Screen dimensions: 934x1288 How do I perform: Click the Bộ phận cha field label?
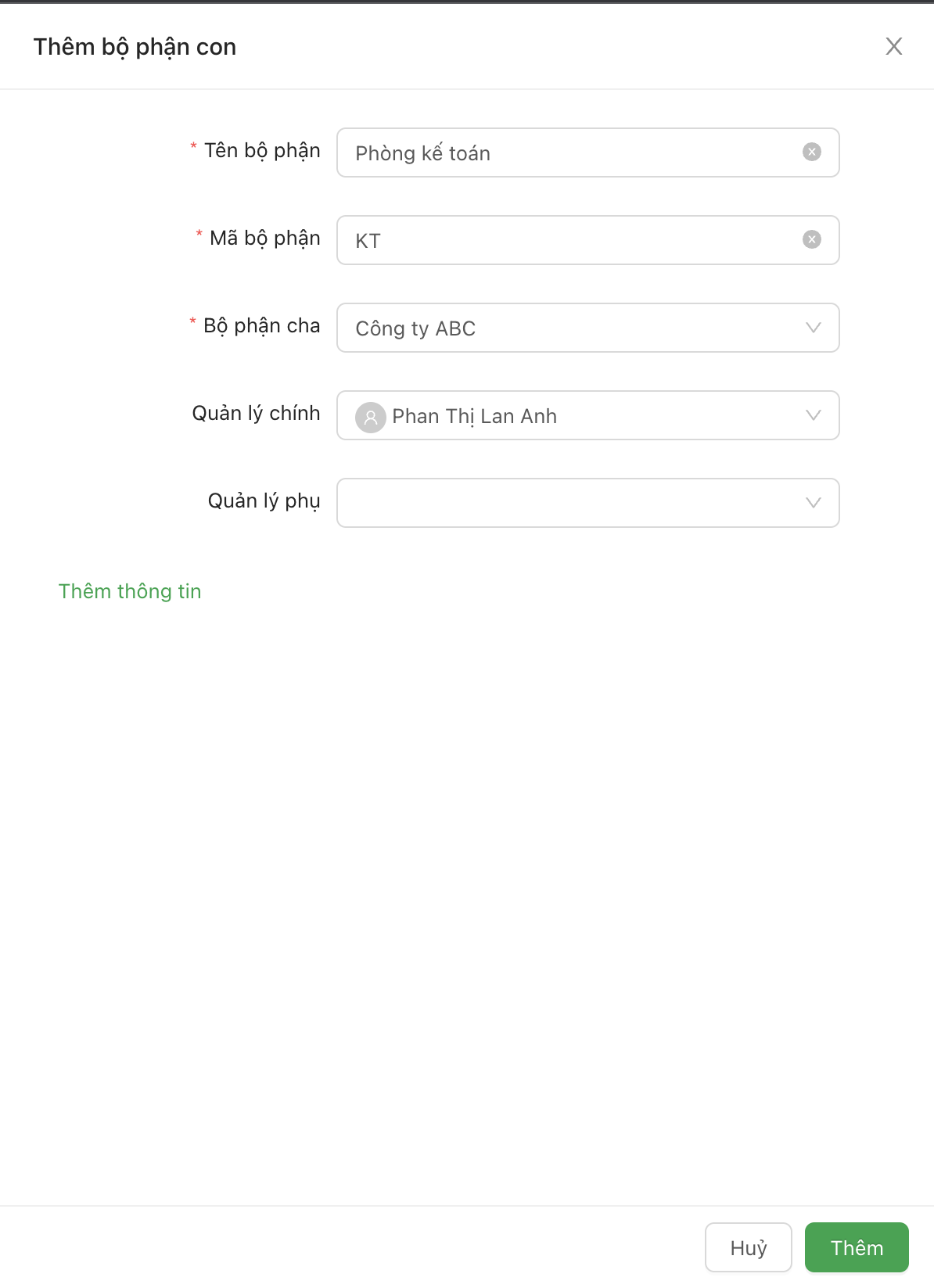[x=261, y=325]
